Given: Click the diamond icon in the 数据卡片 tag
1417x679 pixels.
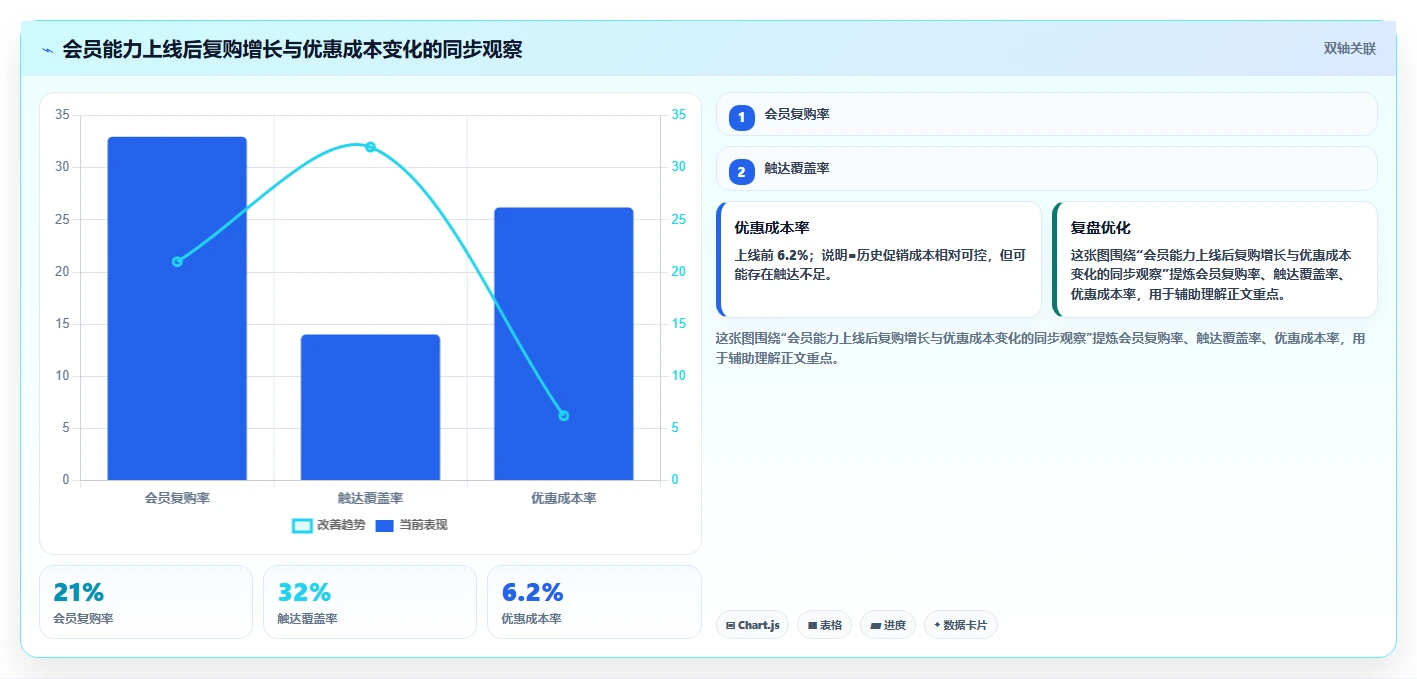Looking at the screenshot, I should click(x=937, y=625).
